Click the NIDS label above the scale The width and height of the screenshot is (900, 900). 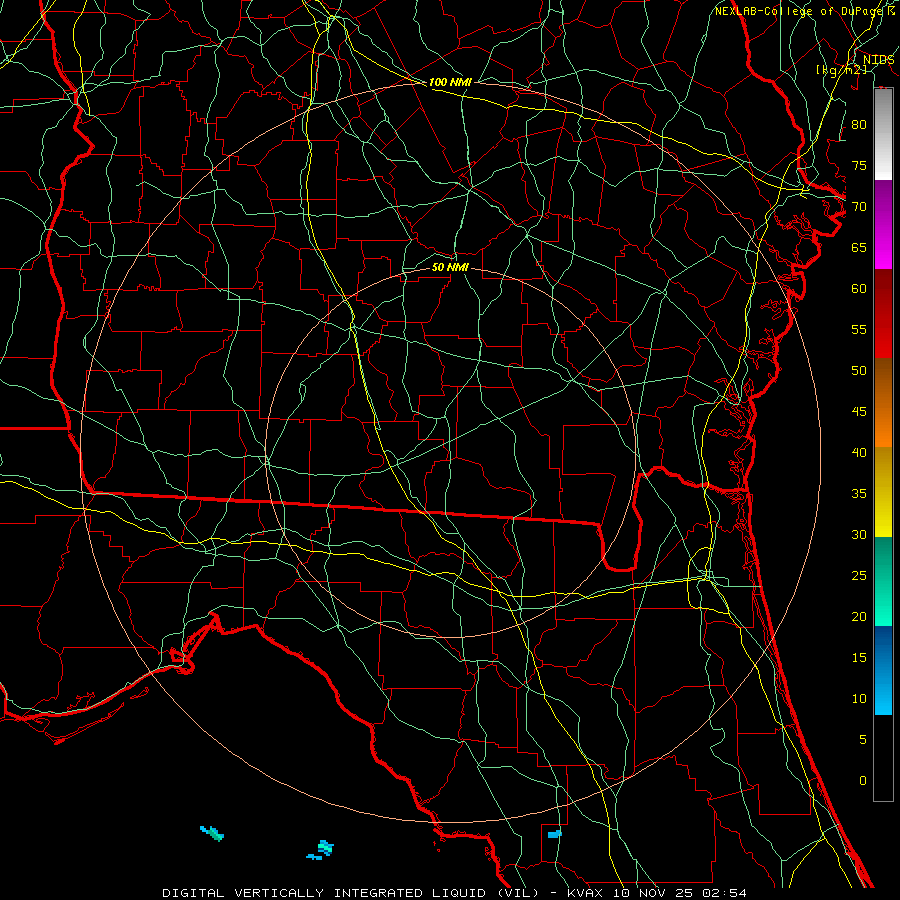coord(878,60)
